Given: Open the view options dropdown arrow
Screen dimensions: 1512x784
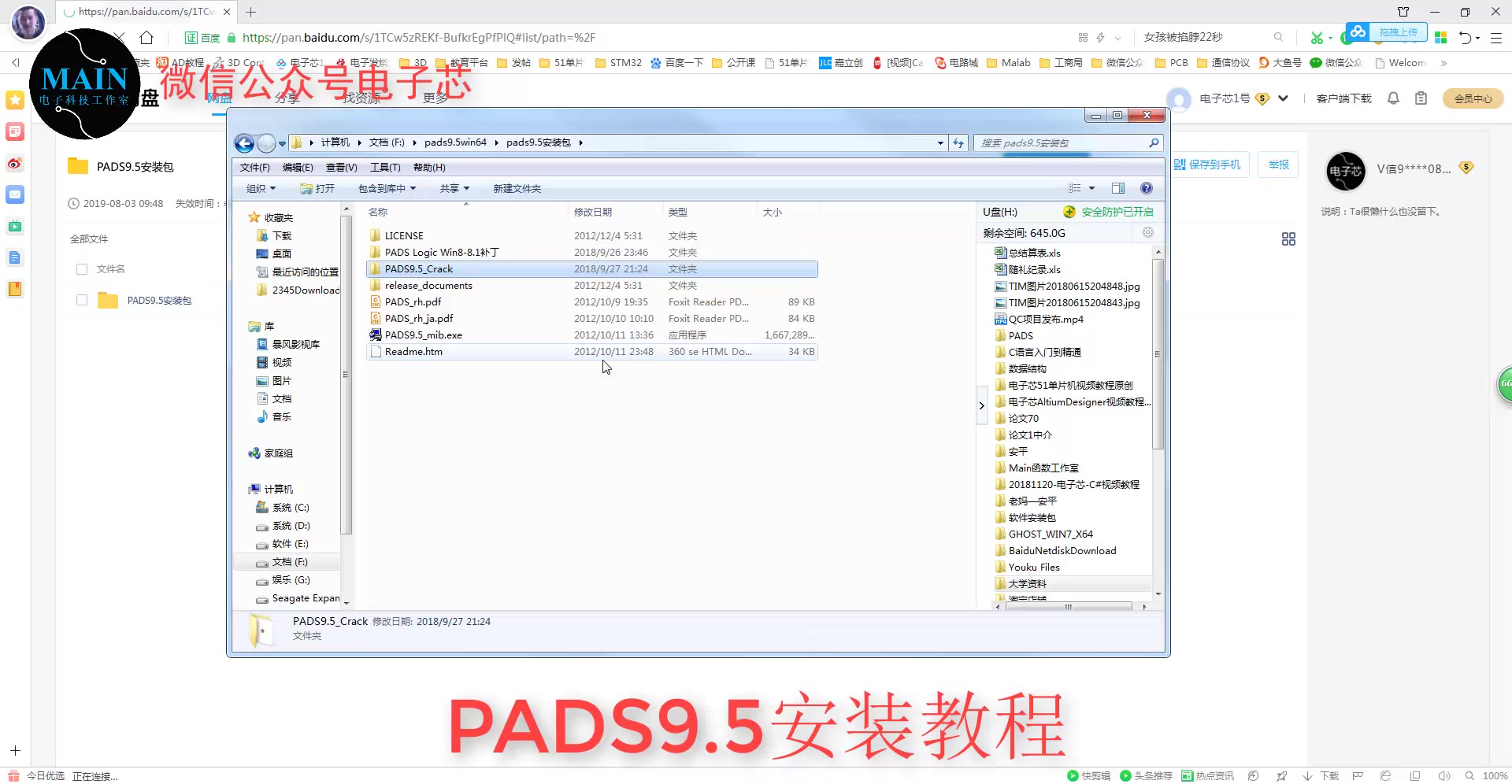Looking at the screenshot, I should tap(1091, 188).
